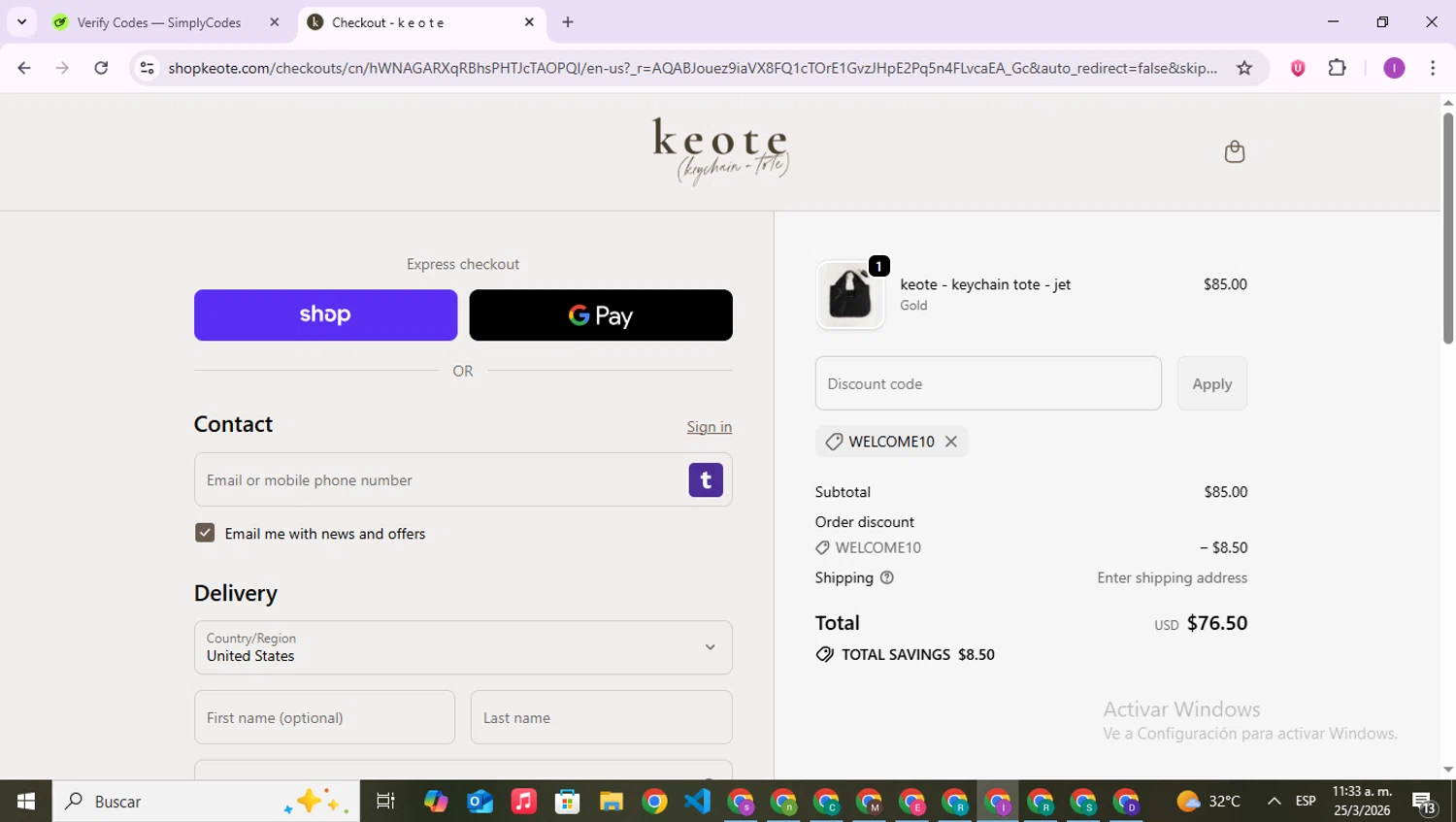1456x822 pixels.
Task: Reload the checkout page
Action: click(101, 68)
